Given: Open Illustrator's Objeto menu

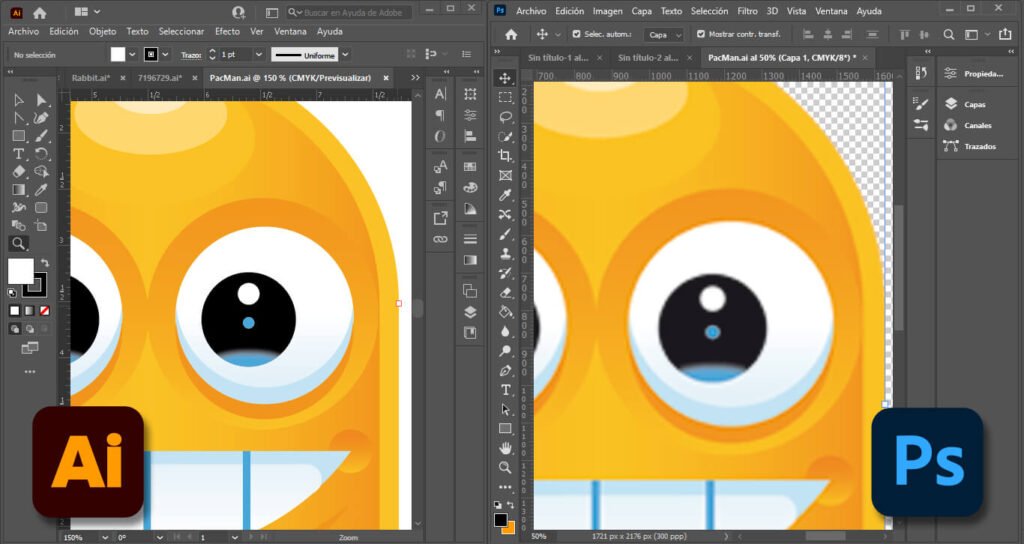Looking at the screenshot, I should [103, 31].
